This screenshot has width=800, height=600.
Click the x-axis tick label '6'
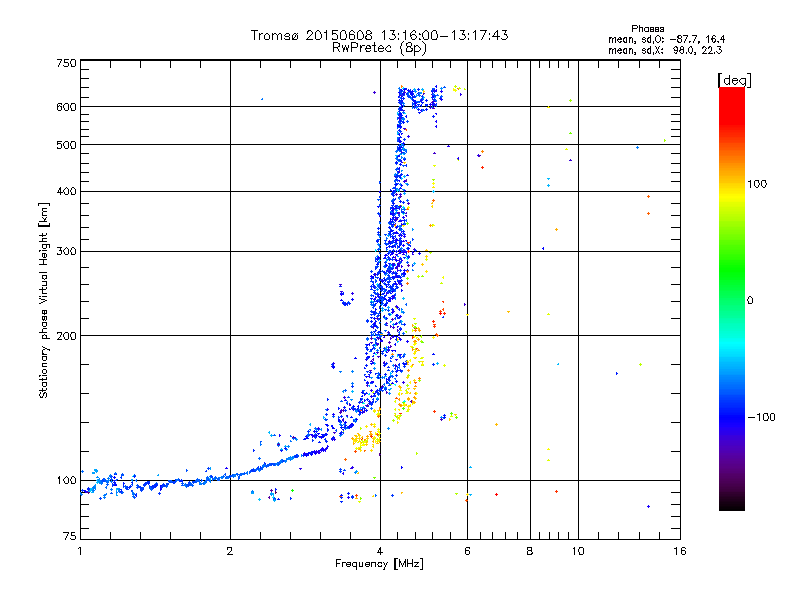coord(467,551)
